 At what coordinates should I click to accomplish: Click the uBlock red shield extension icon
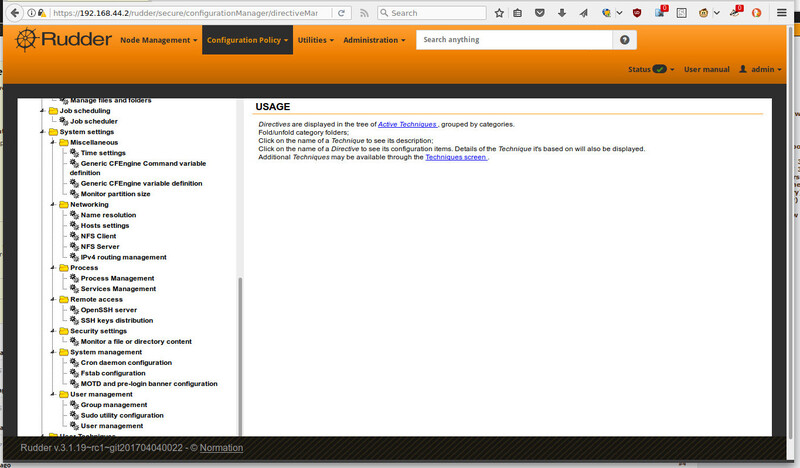(637, 13)
